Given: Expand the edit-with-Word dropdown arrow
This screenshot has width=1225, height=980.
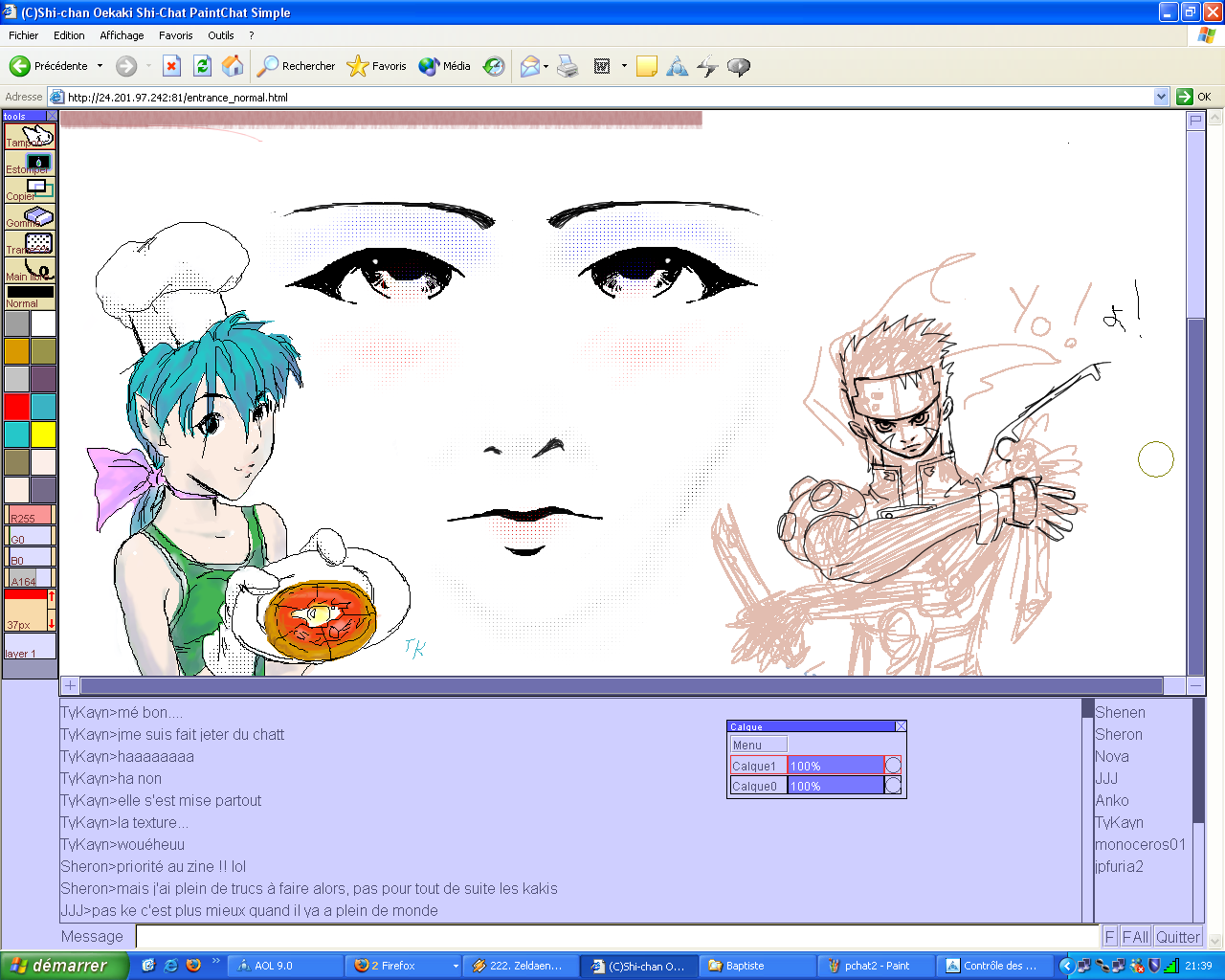Looking at the screenshot, I should click(x=624, y=66).
